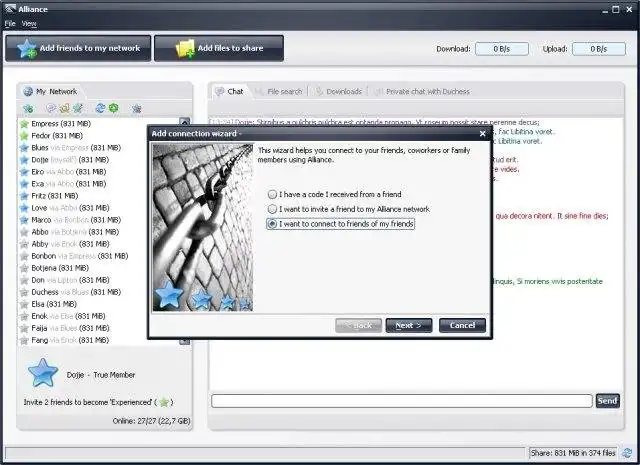The width and height of the screenshot is (640, 465).
Task: Click the Download speed field
Action: point(502,49)
